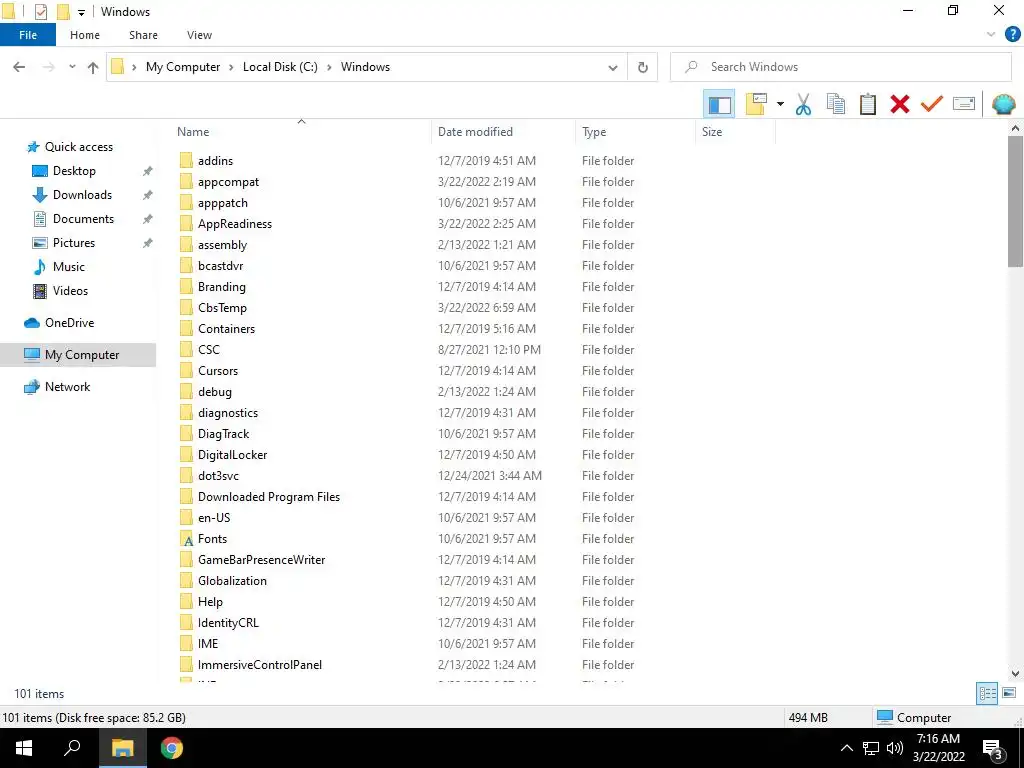
Task: Click the Rename toolbar icon
Action: 963,104
